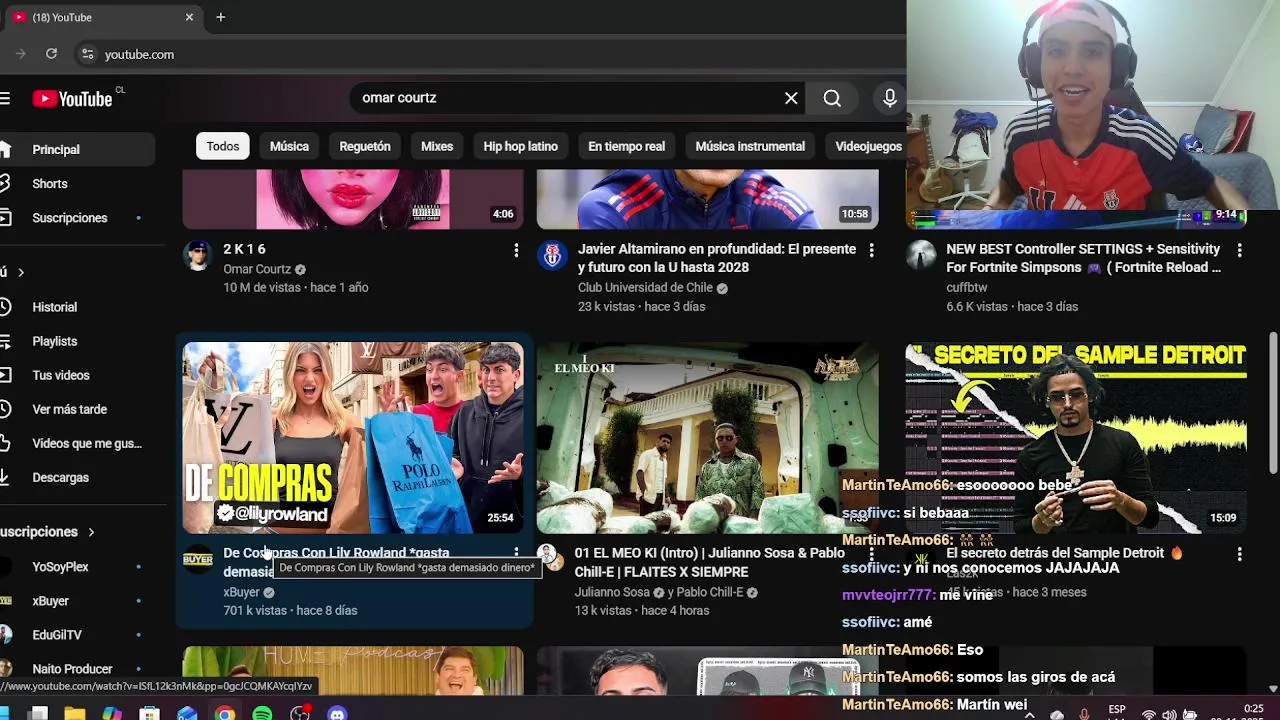Viewport: 1280px width, 720px height.
Task: Open 'Tus videos' in the sidebar
Action: click(x=77, y=375)
